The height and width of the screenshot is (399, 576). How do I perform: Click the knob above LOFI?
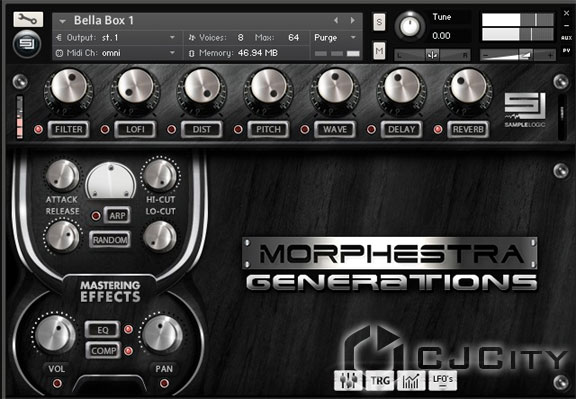135,87
